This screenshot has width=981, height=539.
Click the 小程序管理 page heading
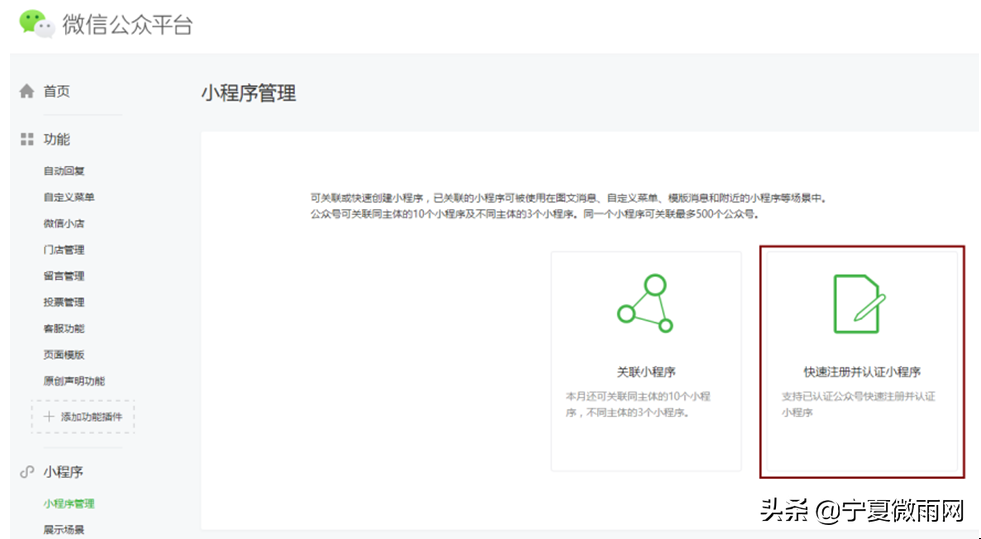[x=248, y=94]
